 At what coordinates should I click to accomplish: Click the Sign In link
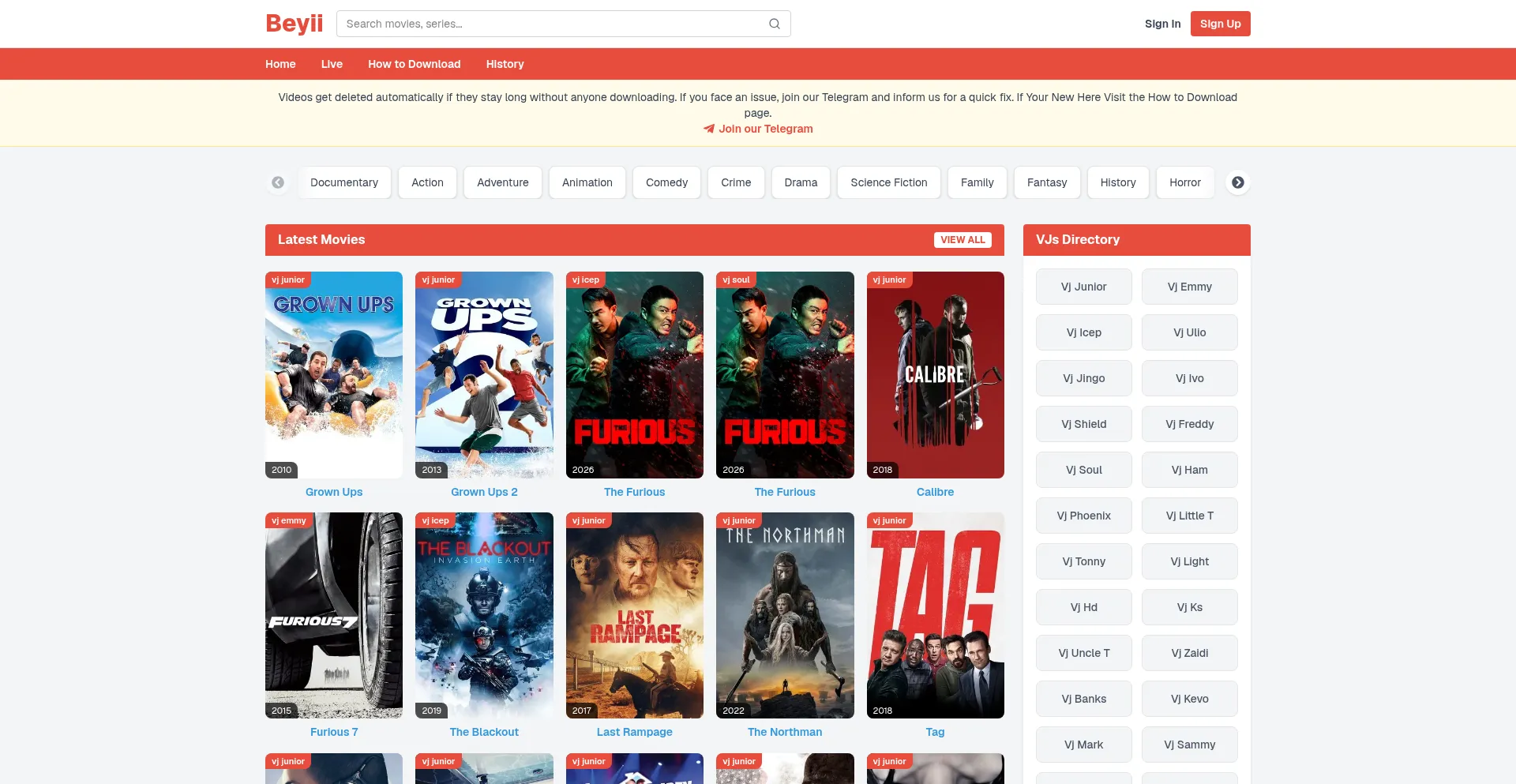1163,24
